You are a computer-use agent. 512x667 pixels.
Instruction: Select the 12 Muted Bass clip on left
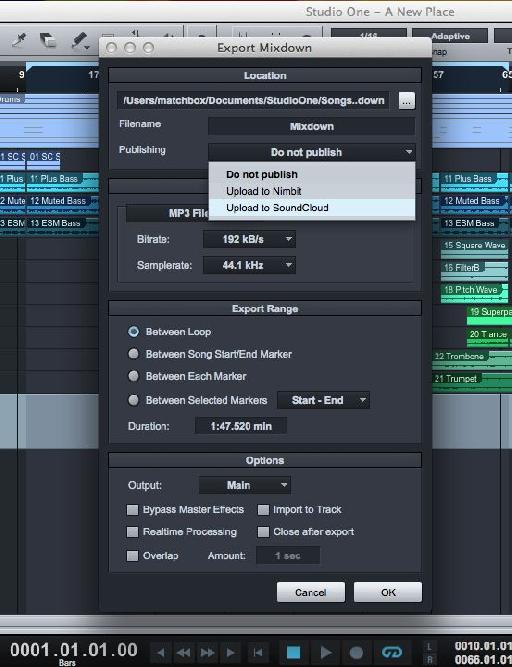[x=63, y=203]
